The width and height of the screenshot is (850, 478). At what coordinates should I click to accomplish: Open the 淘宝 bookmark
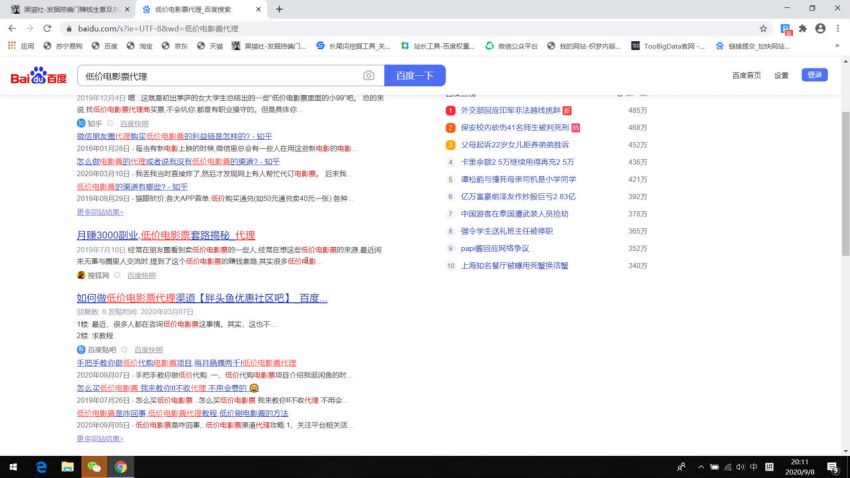139,46
